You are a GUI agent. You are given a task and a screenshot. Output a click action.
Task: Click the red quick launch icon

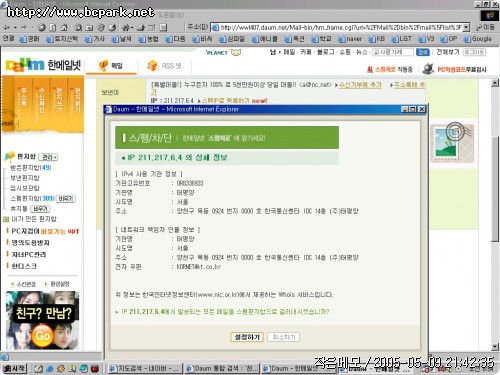click(95, 369)
